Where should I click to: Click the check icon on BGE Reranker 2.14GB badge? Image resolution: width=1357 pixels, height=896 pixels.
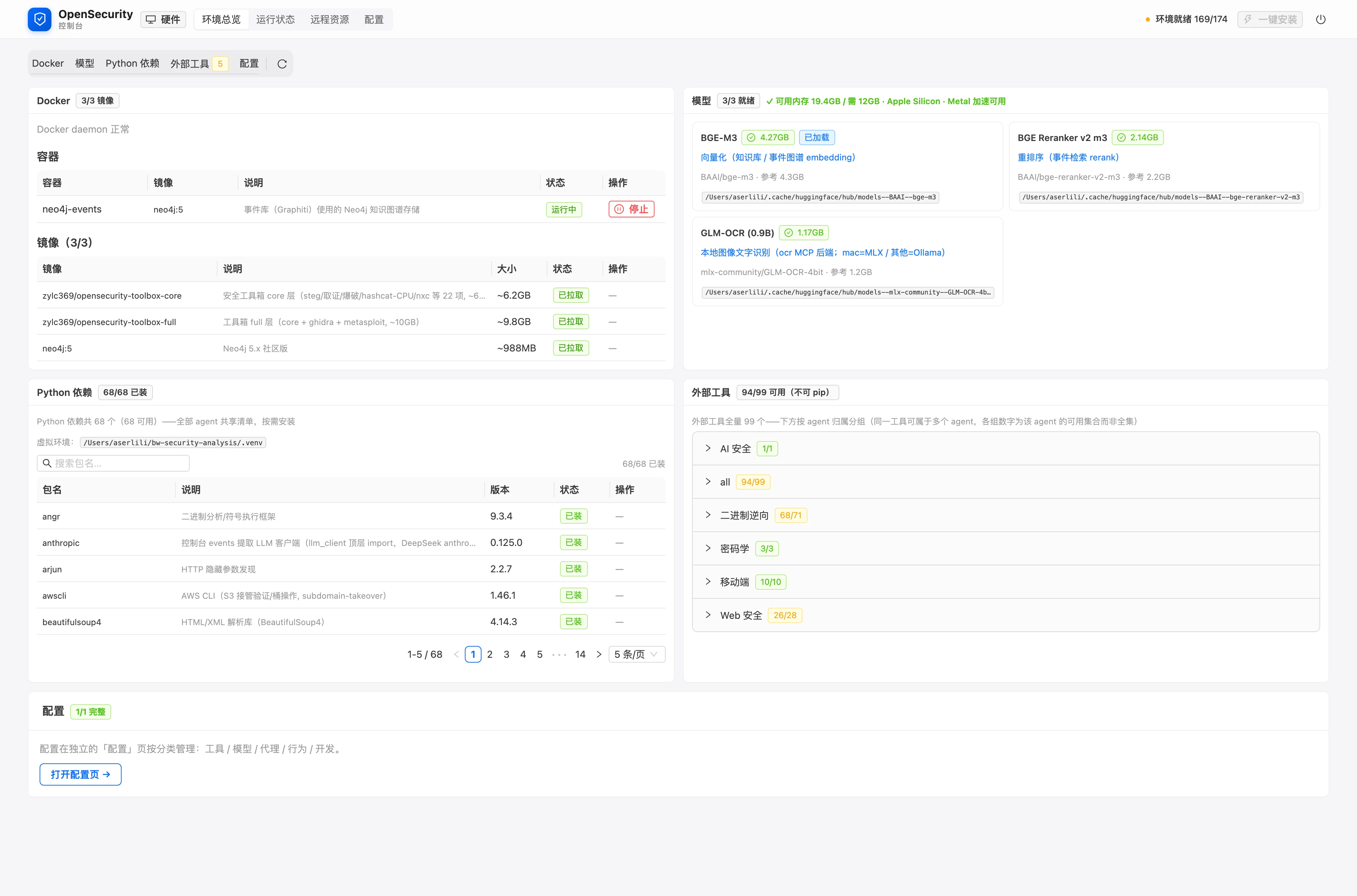pos(1121,138)
